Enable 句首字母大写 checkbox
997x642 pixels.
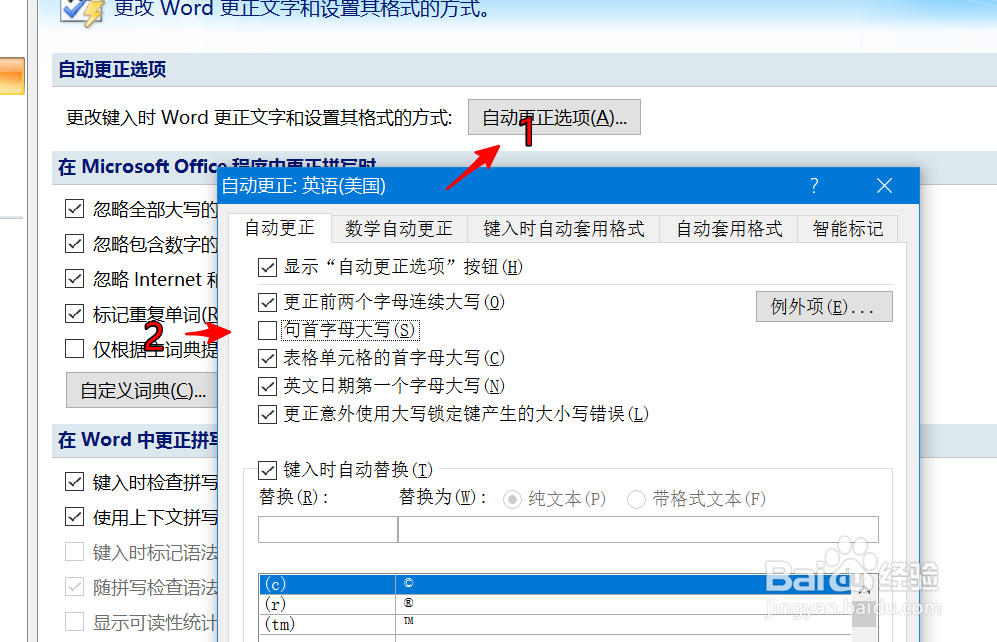tap(267, 330)
